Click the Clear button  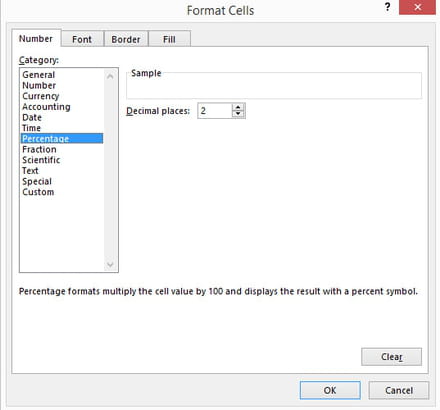(x=391, y=357)
